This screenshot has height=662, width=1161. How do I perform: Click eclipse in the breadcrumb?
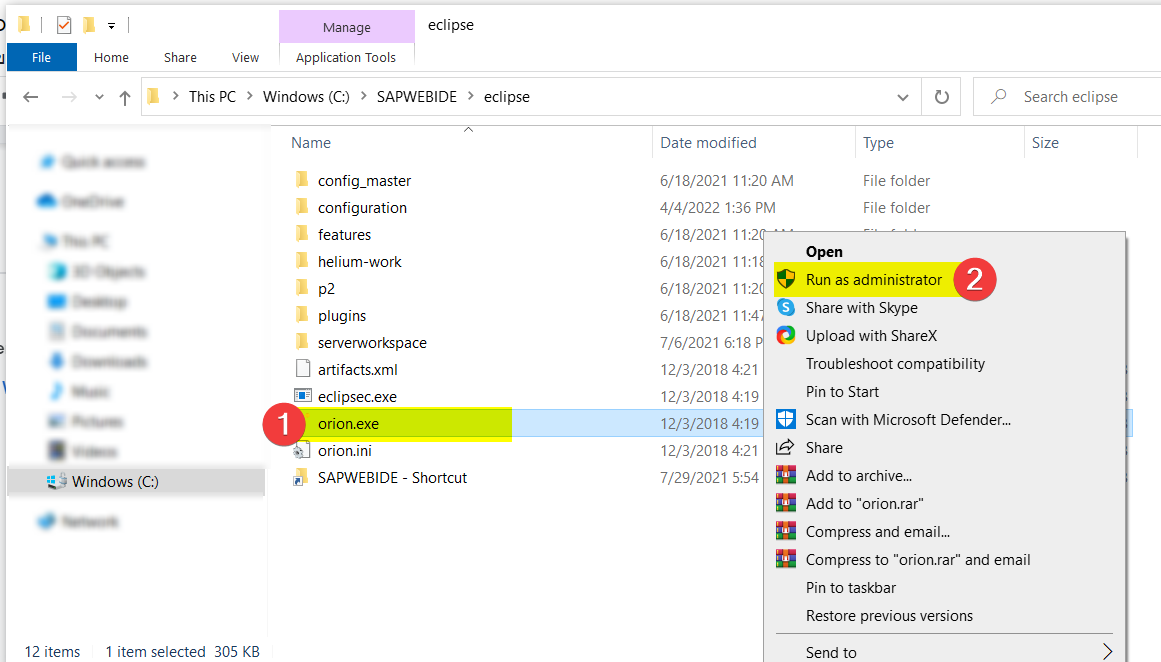pos(506,97)
